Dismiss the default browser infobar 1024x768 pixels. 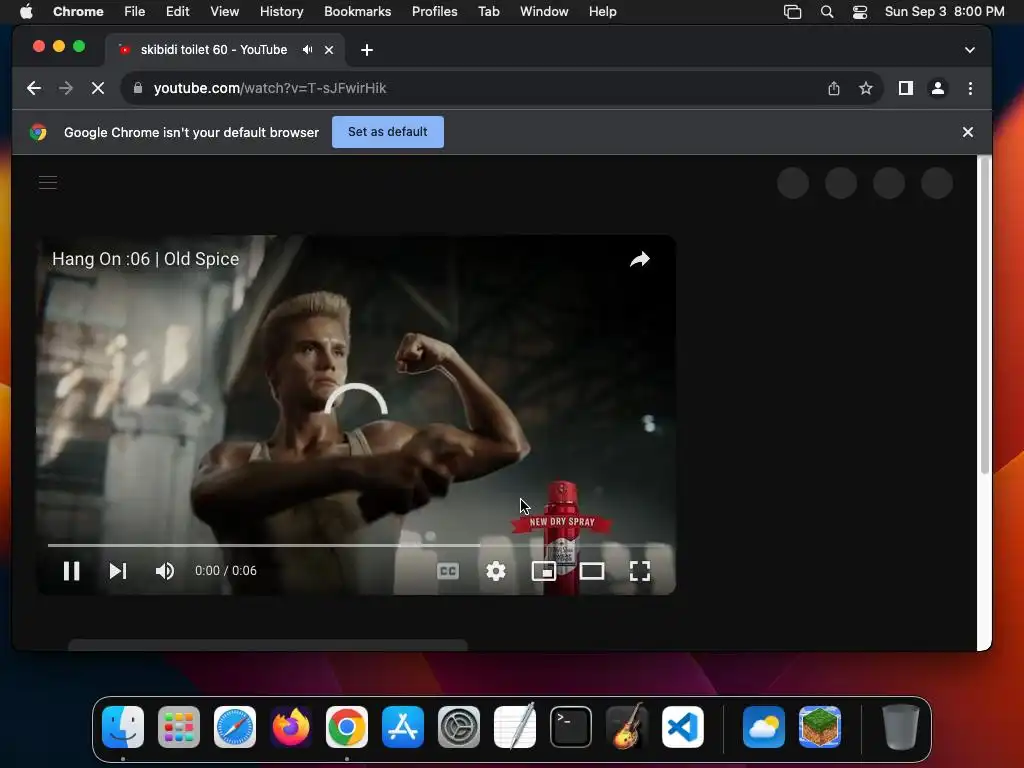tap(968, 132)
